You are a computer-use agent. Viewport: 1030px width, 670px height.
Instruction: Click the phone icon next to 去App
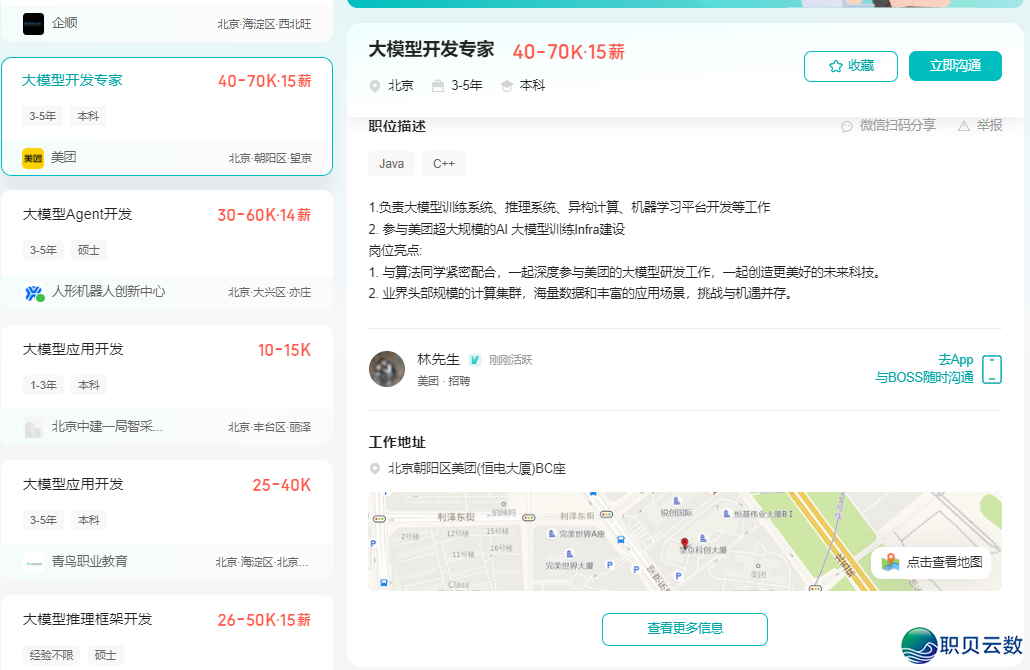point(991,369)
